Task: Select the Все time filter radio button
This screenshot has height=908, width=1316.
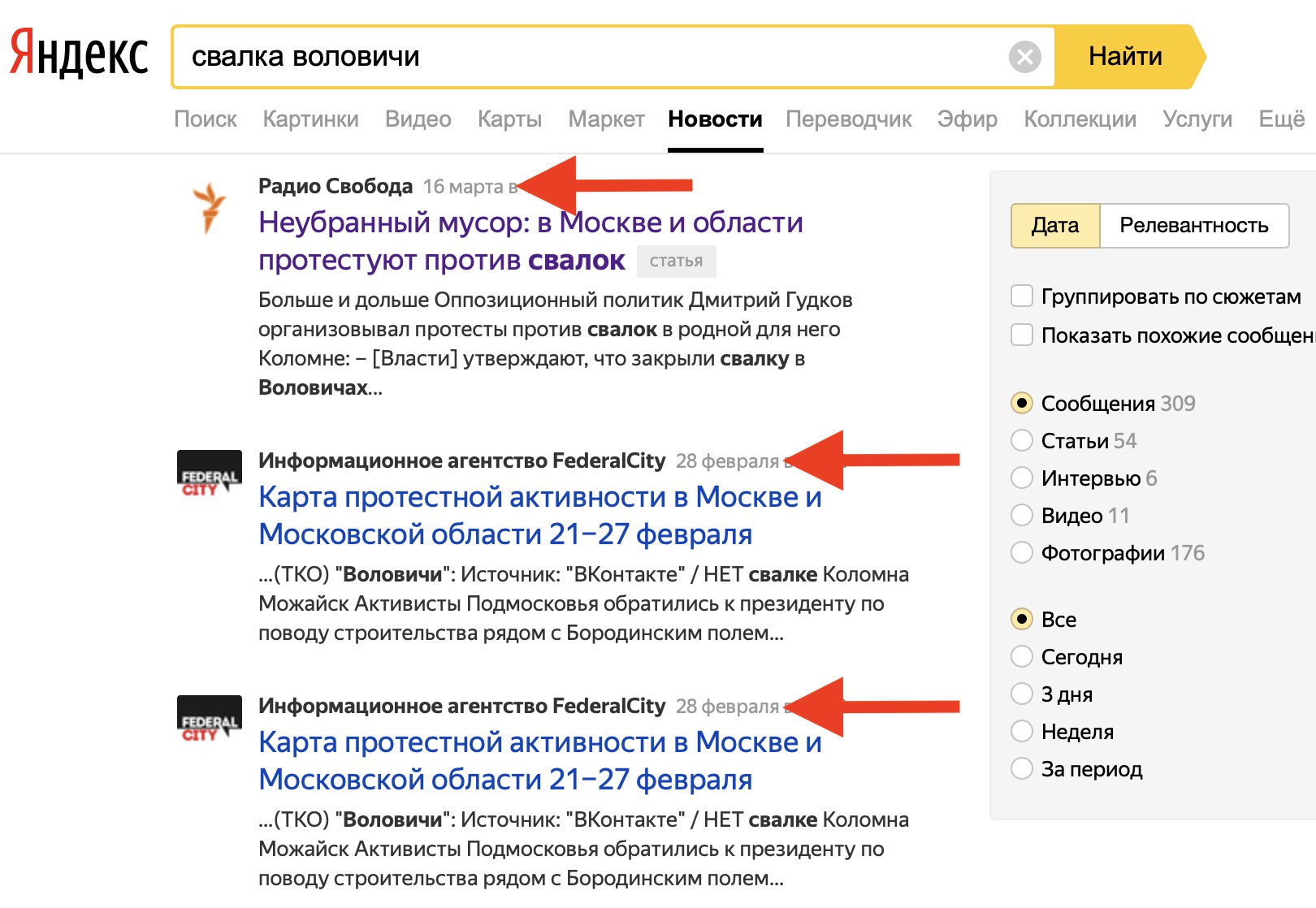Action: tap(1022, 619)
